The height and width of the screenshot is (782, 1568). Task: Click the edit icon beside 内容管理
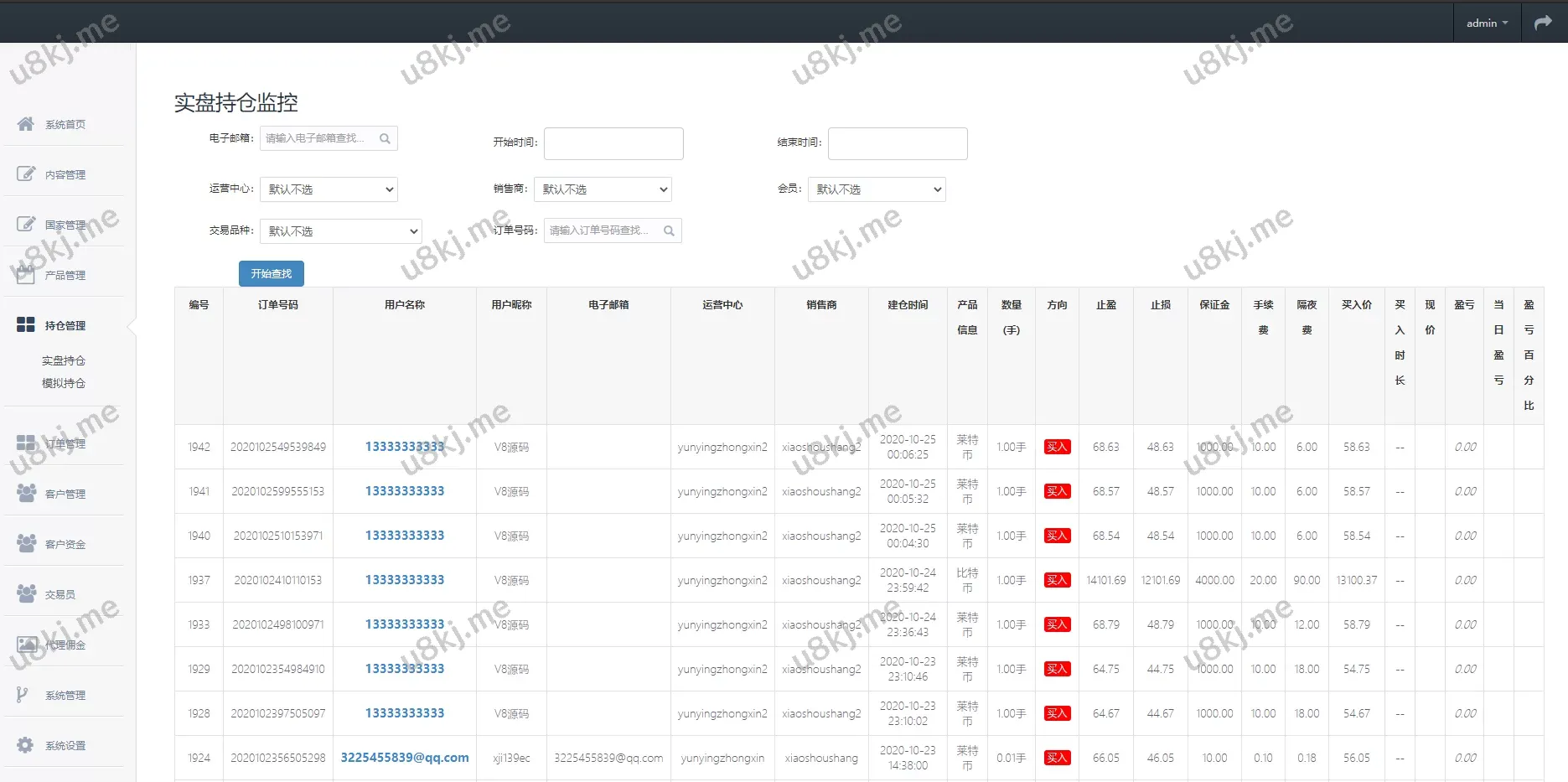click(26, 174)
